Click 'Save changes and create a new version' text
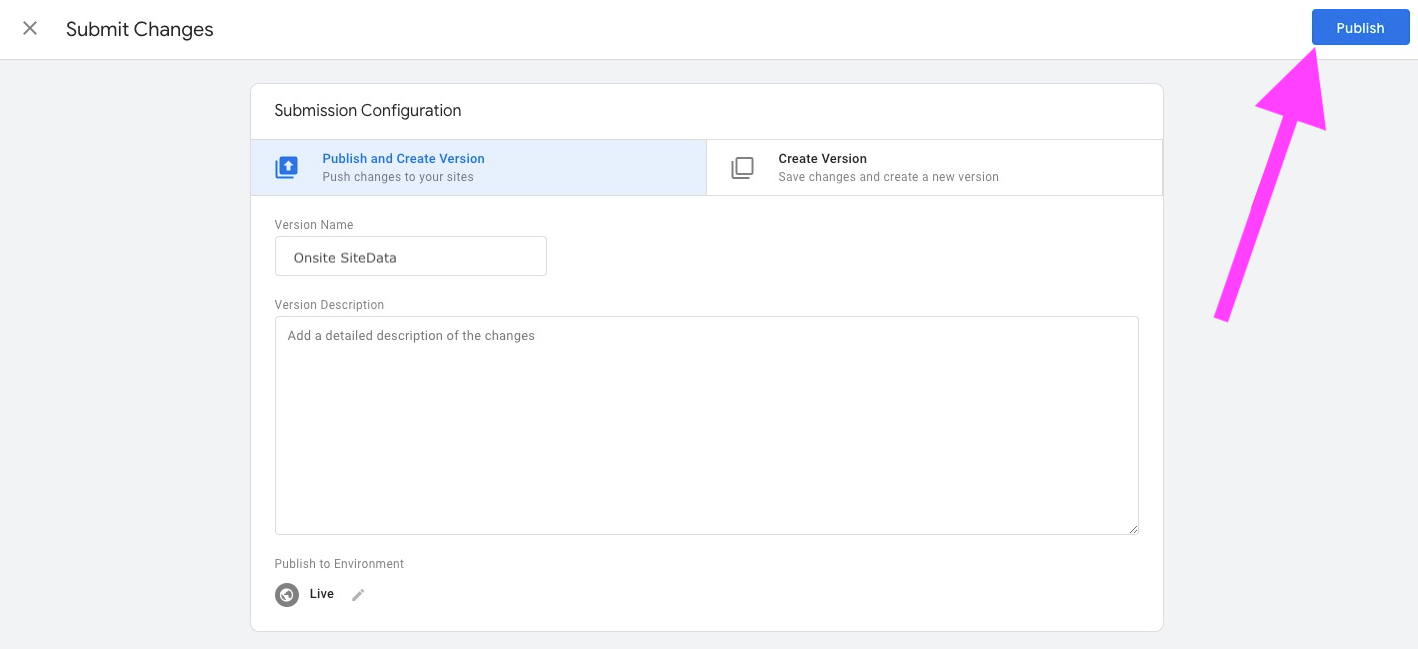Viewport: 1418px width, 649px height. (x=888, y=177)
